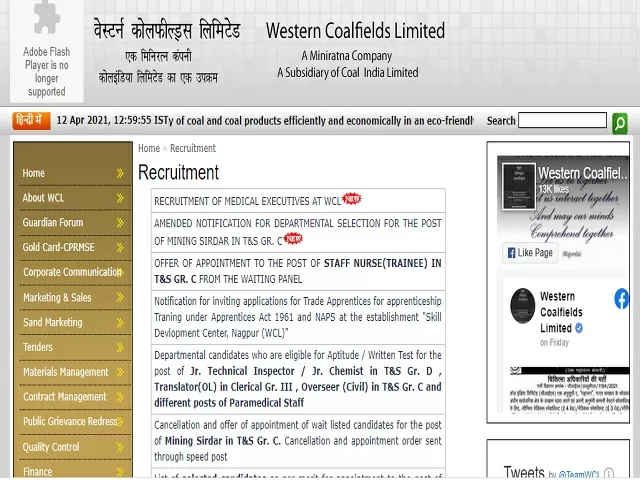Viewport: 640px width, 480px height.
Task: Expand the Quality Control arrow
Action: [x=120, y=447]
